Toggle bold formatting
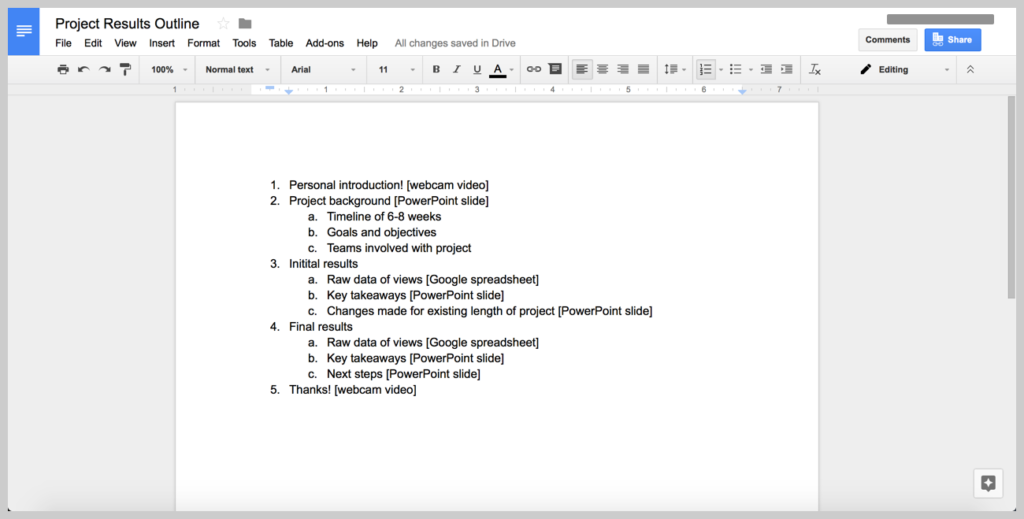Screen dimensions: 1024x519 tap(436, 69)
